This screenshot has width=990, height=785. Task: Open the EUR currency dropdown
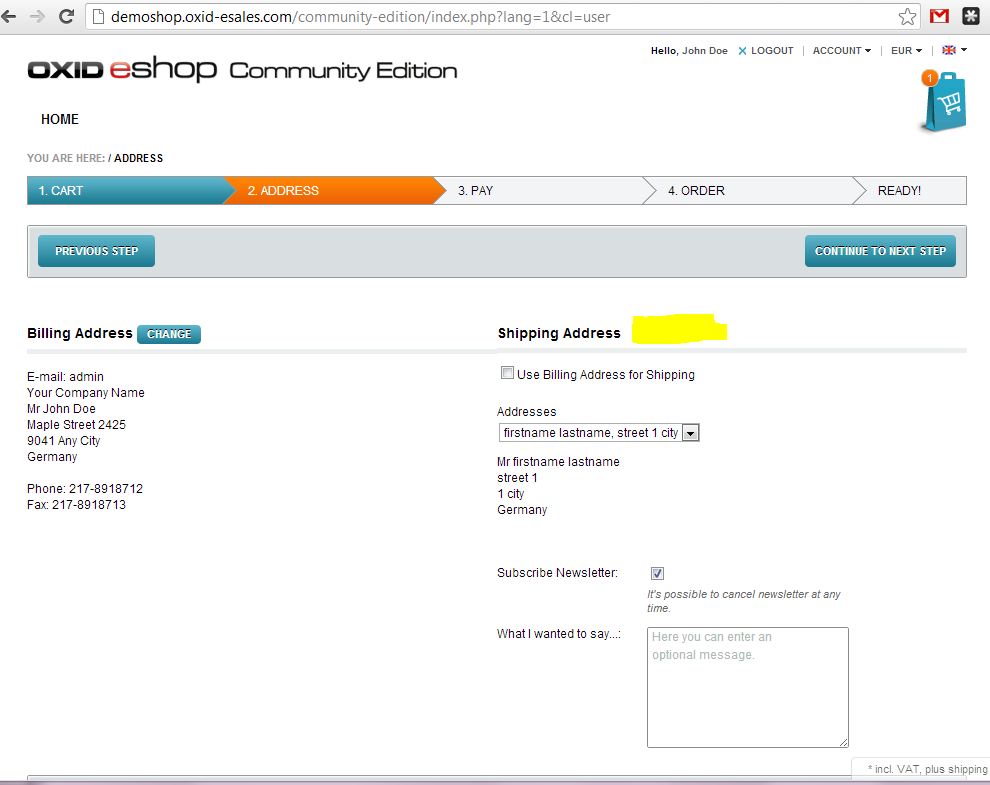906,51
